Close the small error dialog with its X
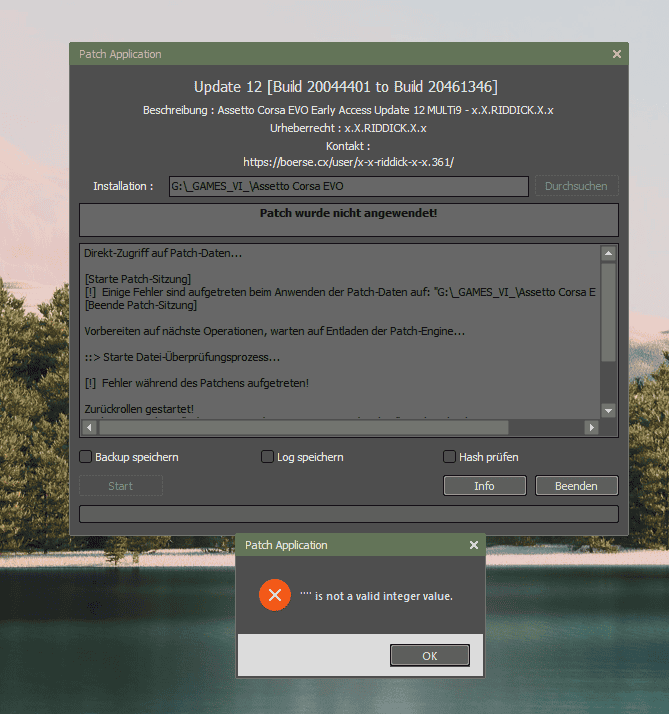The image size is (669, 714). (x=474, y=545)
